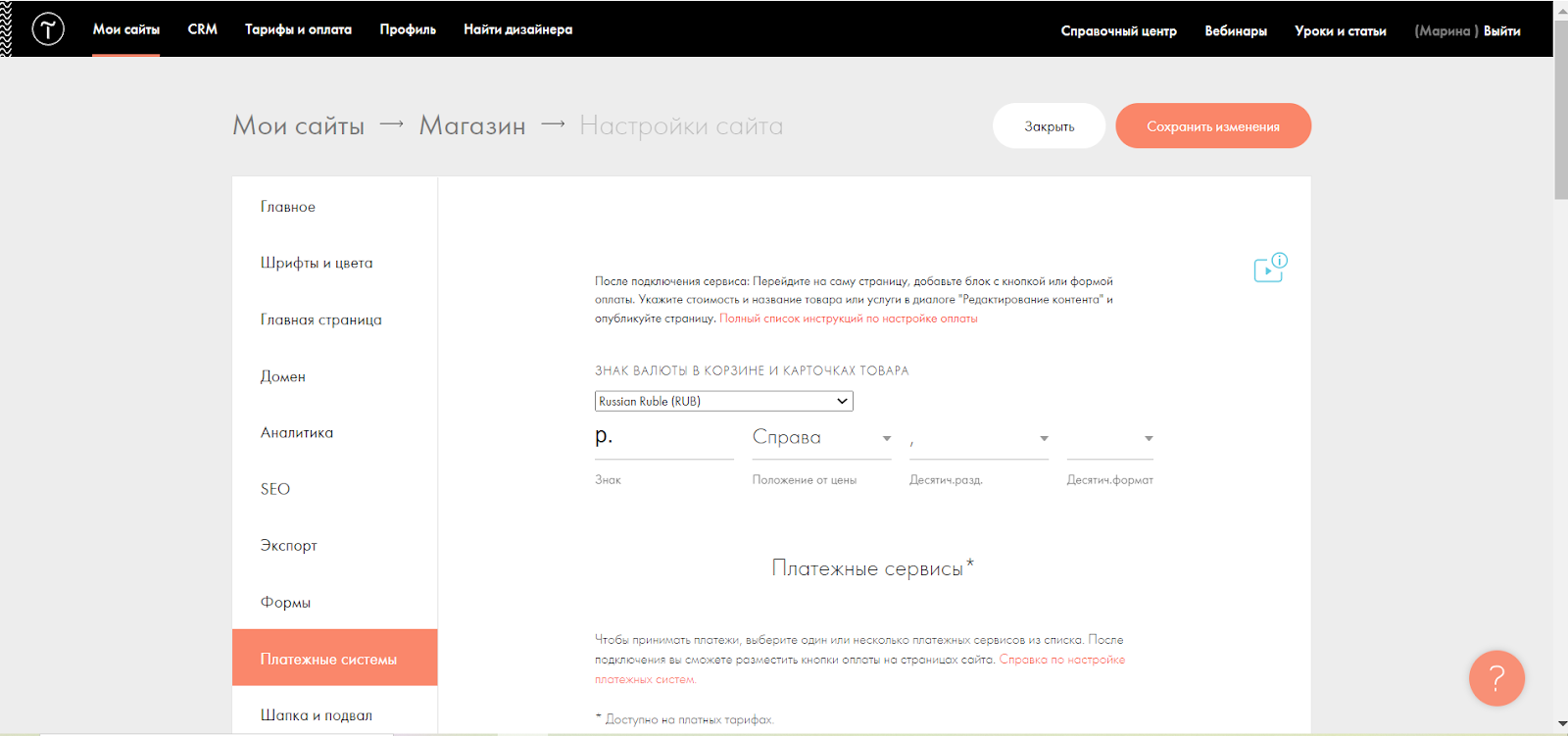The height and width of the screenshot is (736, 1568).
Task: Expand the decimal separator dropdown
Action: coord(978,438)
